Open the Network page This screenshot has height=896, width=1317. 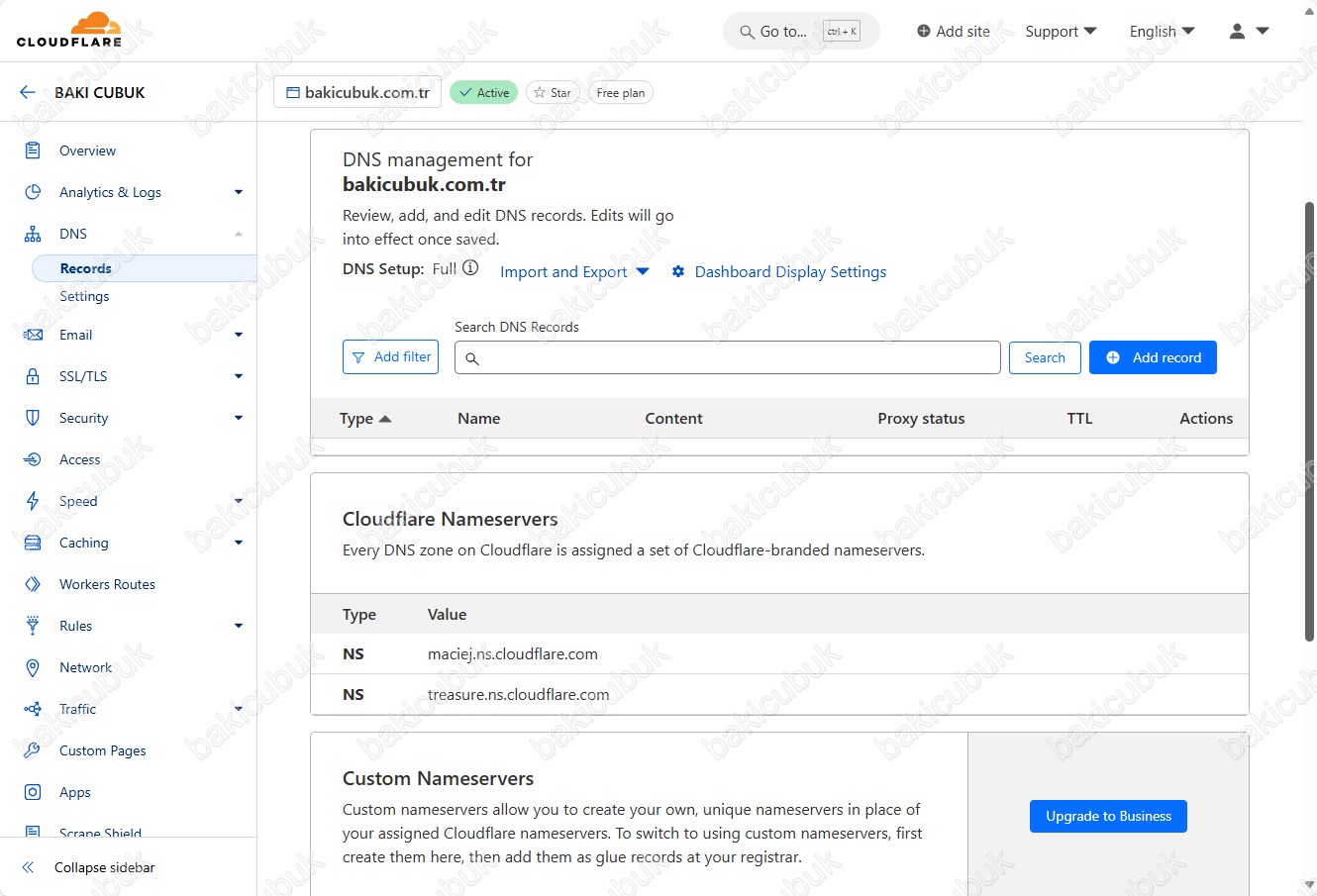(85, 667)
